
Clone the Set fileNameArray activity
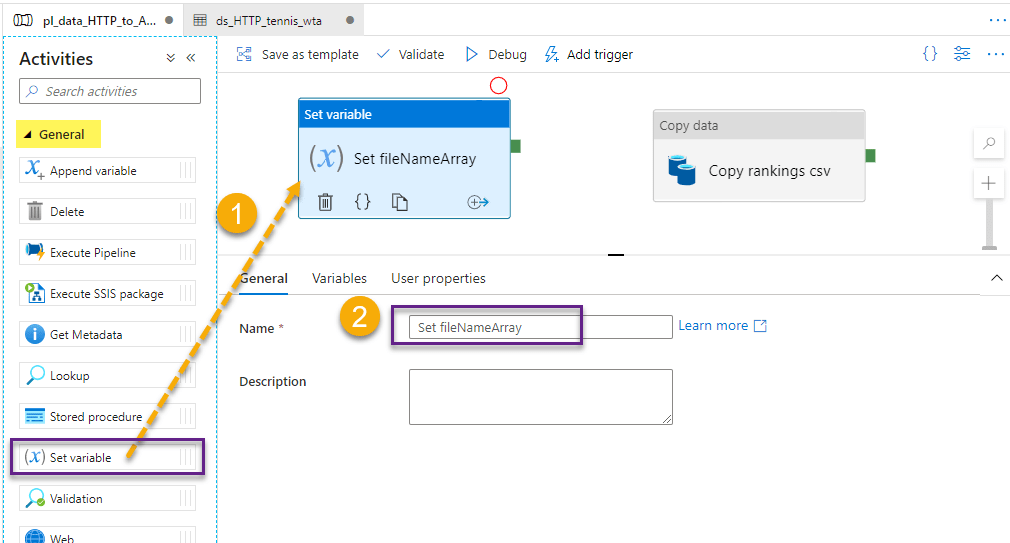pos(400,202)
